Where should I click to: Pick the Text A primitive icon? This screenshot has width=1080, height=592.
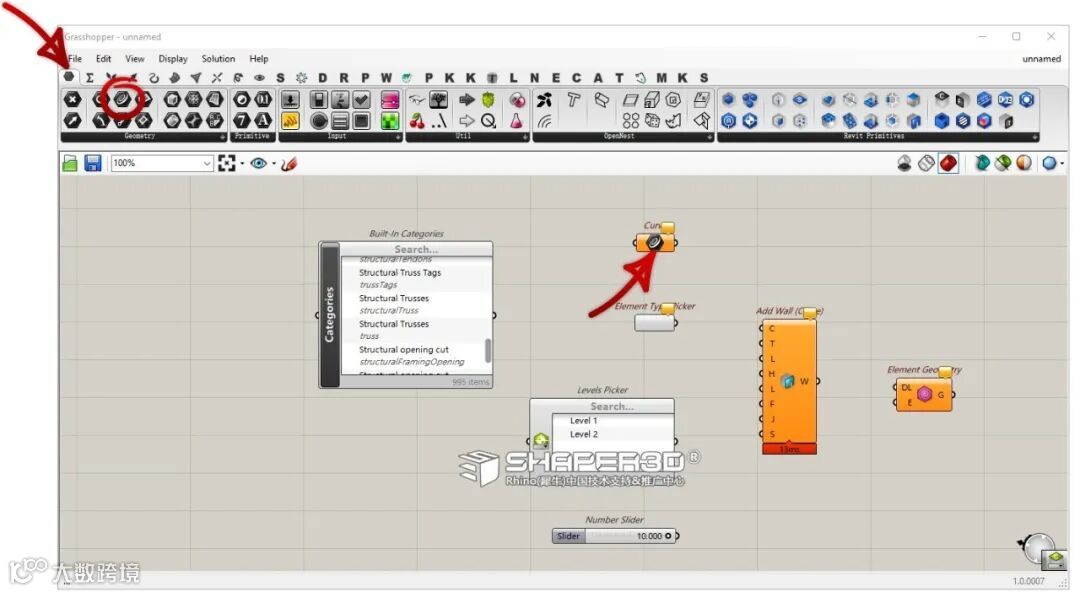[x=263, y=121]
